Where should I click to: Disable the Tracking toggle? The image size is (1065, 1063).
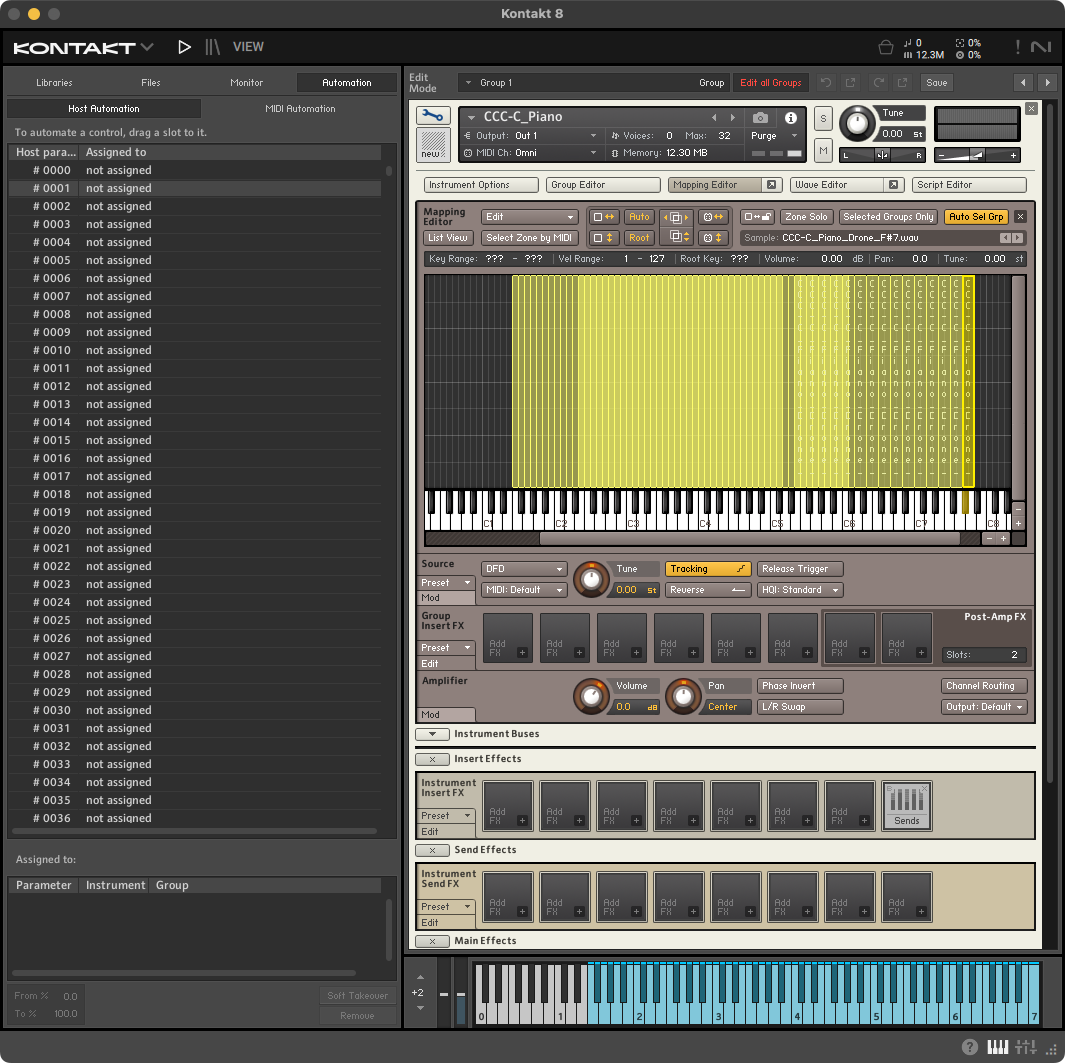(708, 569)
